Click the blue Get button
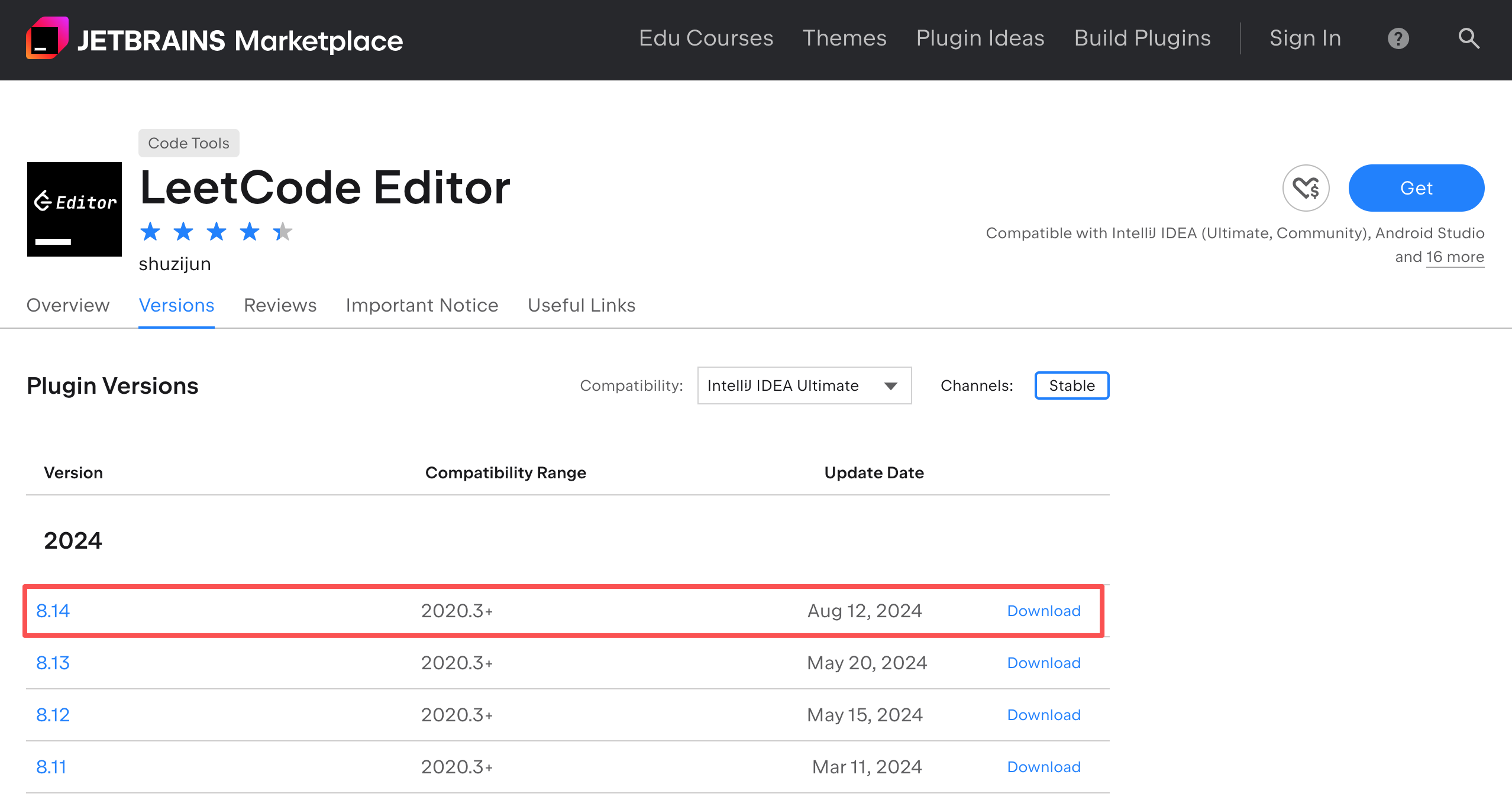Screen dimensions: 1512x797 tap(1416, 188)
